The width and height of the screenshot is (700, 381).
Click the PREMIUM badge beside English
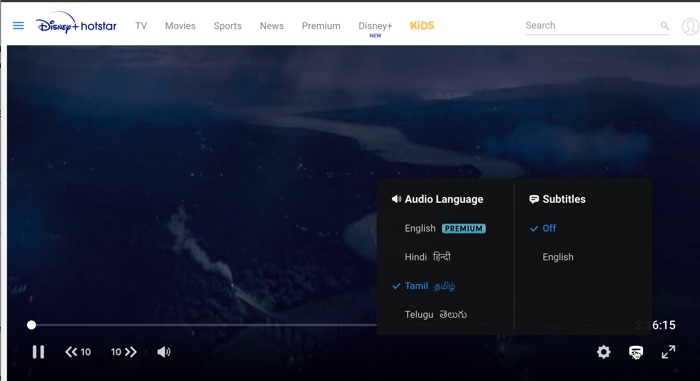tap(464, 228)
